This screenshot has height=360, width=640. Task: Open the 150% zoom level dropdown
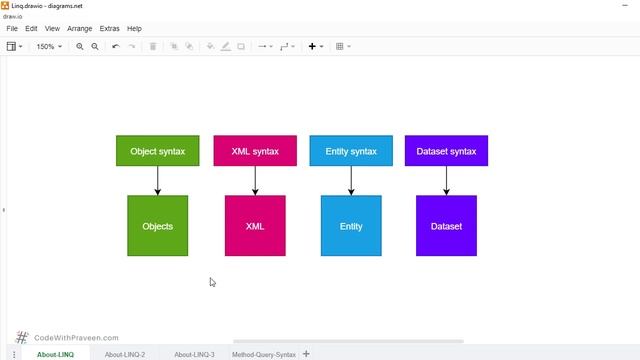point(49,47)
